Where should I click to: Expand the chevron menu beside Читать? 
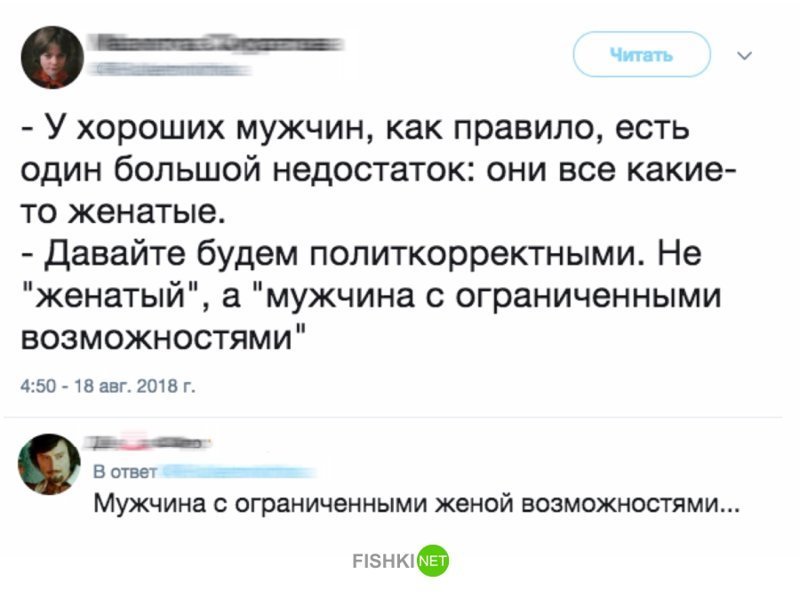[745, 55]
